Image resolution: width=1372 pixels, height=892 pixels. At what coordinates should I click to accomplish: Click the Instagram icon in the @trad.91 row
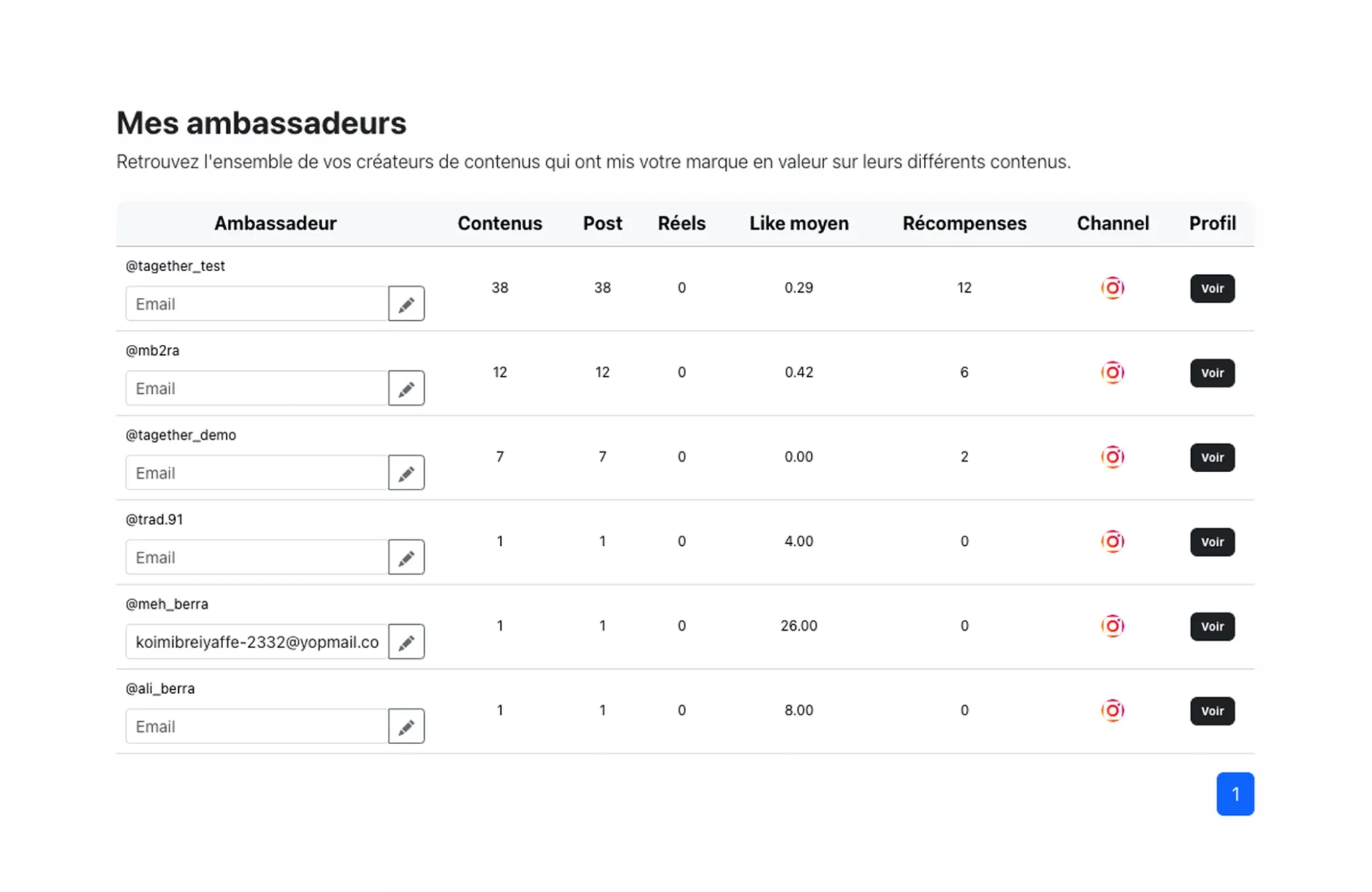(1112, 541)
